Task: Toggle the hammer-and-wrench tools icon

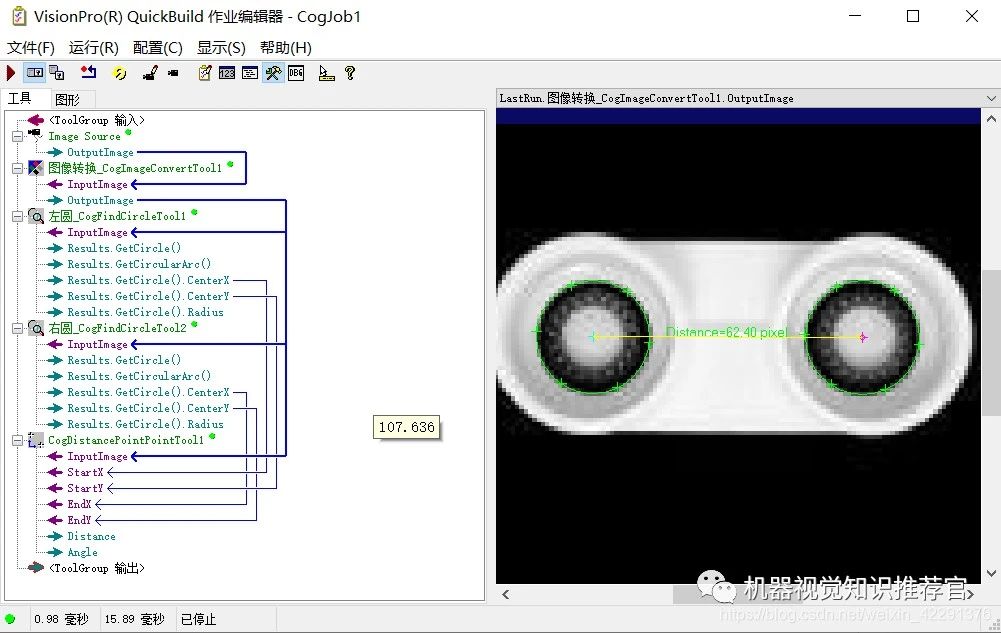Action: point(273,73)
